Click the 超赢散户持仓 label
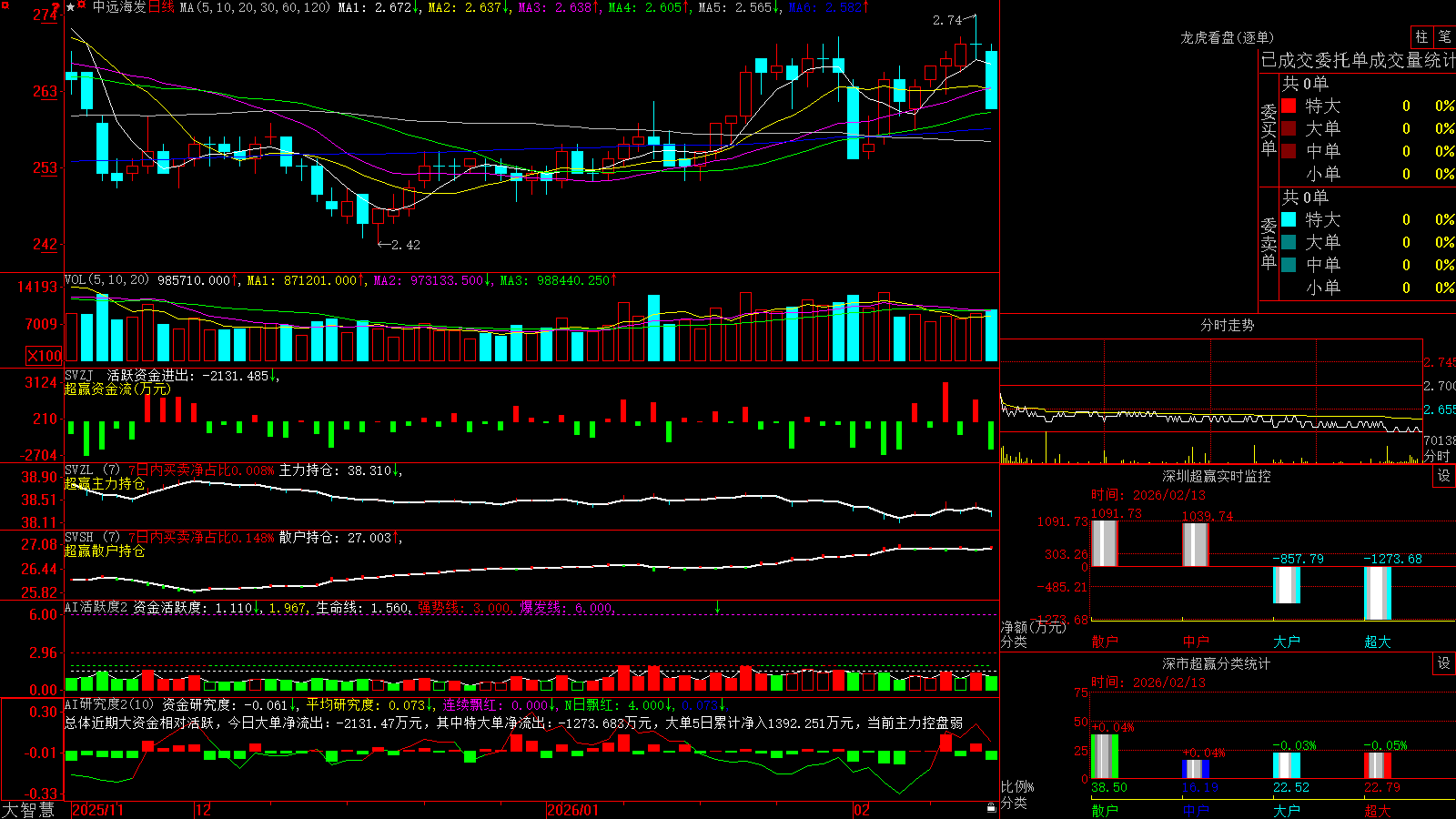This screenshot has height=819, width=1456. 105,551
